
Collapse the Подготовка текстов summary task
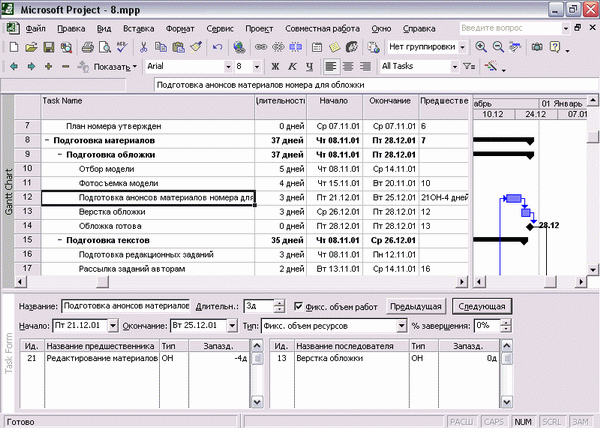click(x=60, y=240)
